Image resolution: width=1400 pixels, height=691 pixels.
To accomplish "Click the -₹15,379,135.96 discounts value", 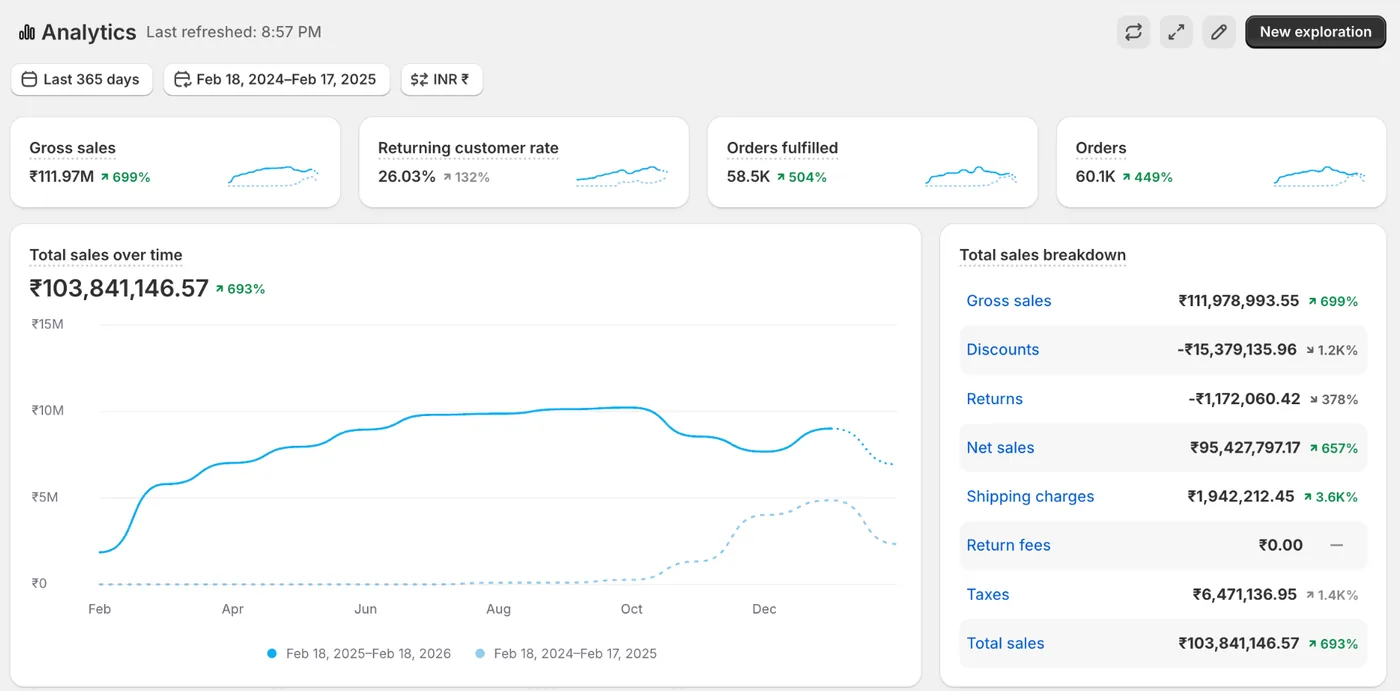I will [x=1237, y=350].
